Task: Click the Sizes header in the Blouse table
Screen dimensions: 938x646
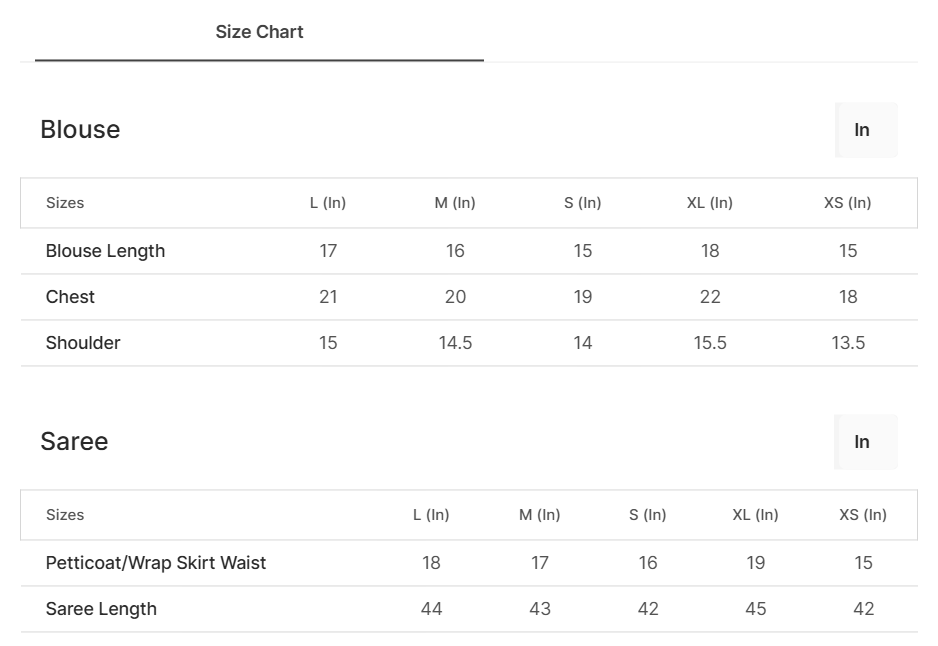Action: (65, 203)
